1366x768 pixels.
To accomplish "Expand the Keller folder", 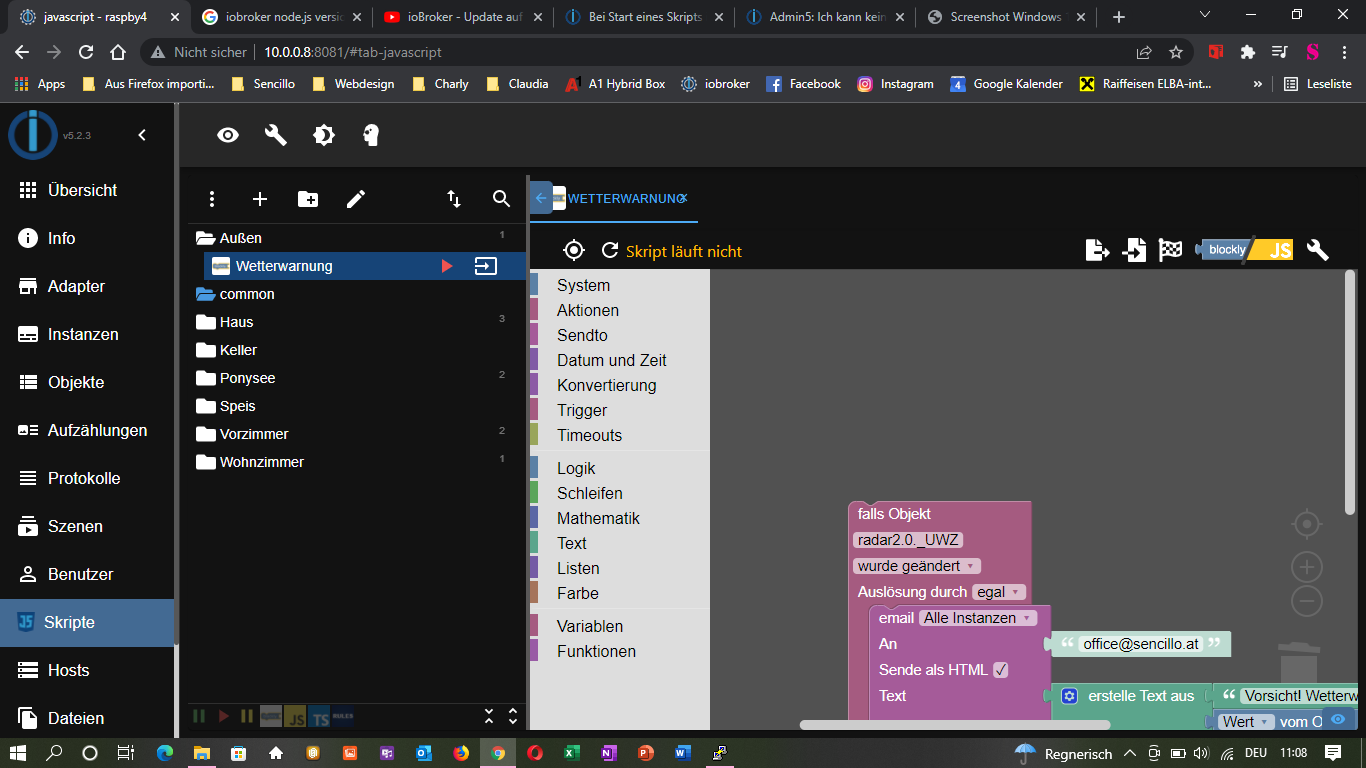I will coord(206,350).
